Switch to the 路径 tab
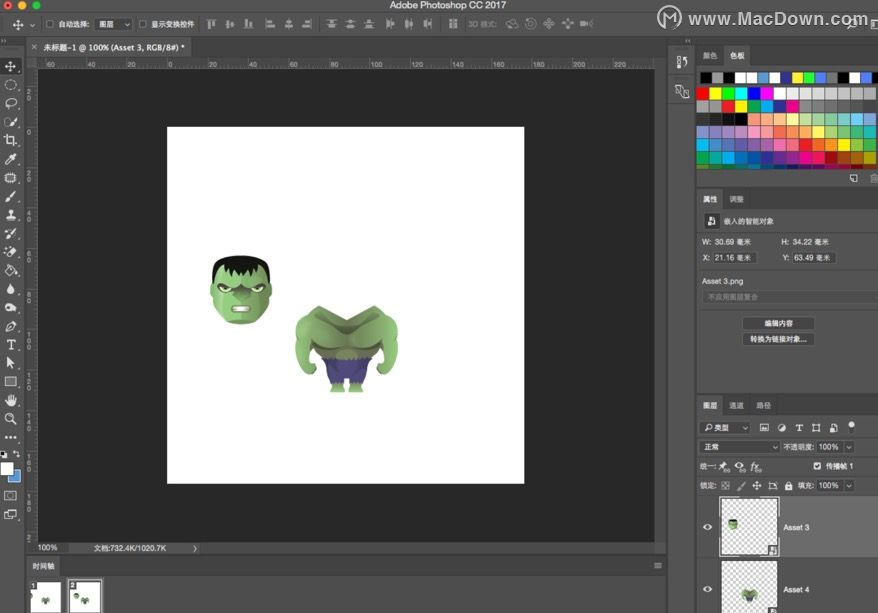This screenshot has height=613, width=878. (x=764, y=405)
